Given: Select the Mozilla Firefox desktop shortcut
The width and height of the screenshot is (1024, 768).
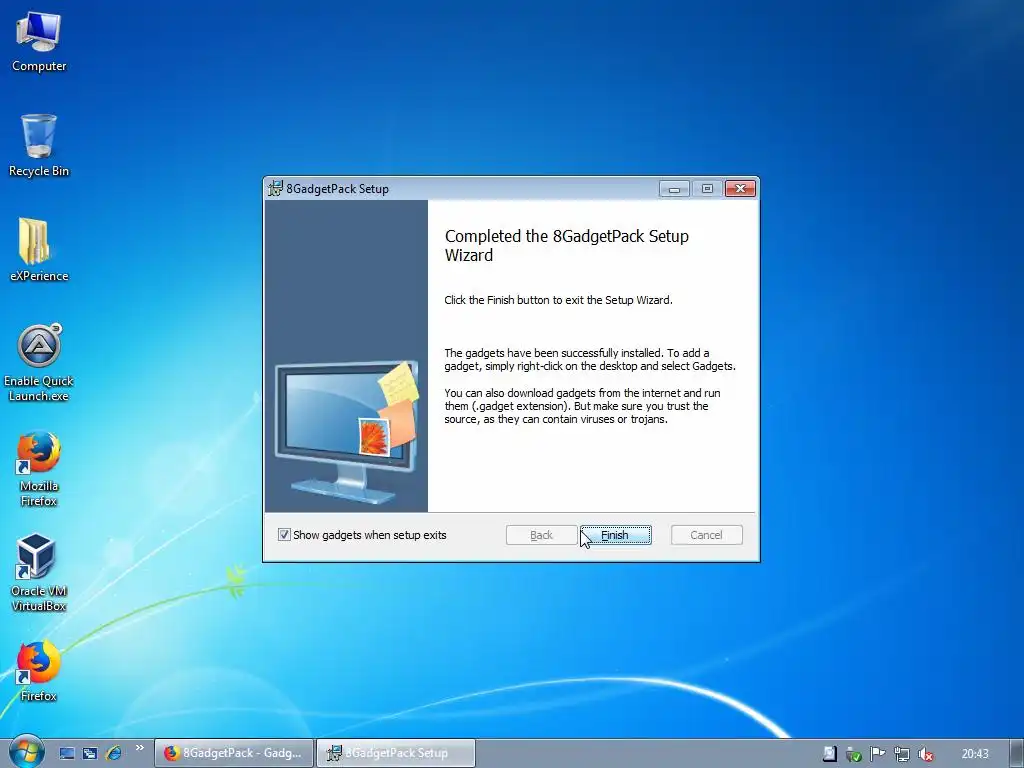Looking at the screenshot, I should (39, 468).
